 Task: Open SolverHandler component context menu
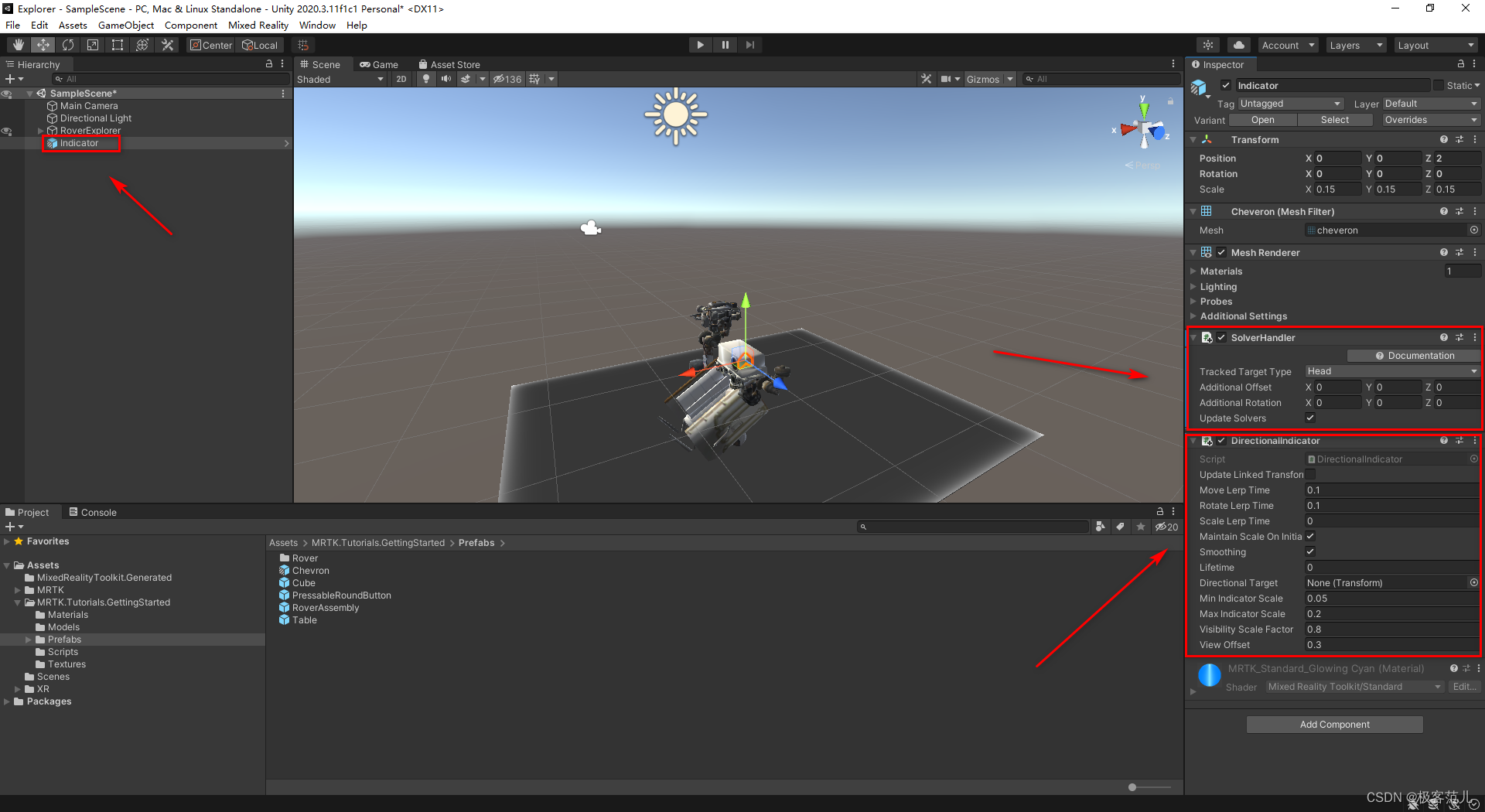click(x=1475, y=338)
